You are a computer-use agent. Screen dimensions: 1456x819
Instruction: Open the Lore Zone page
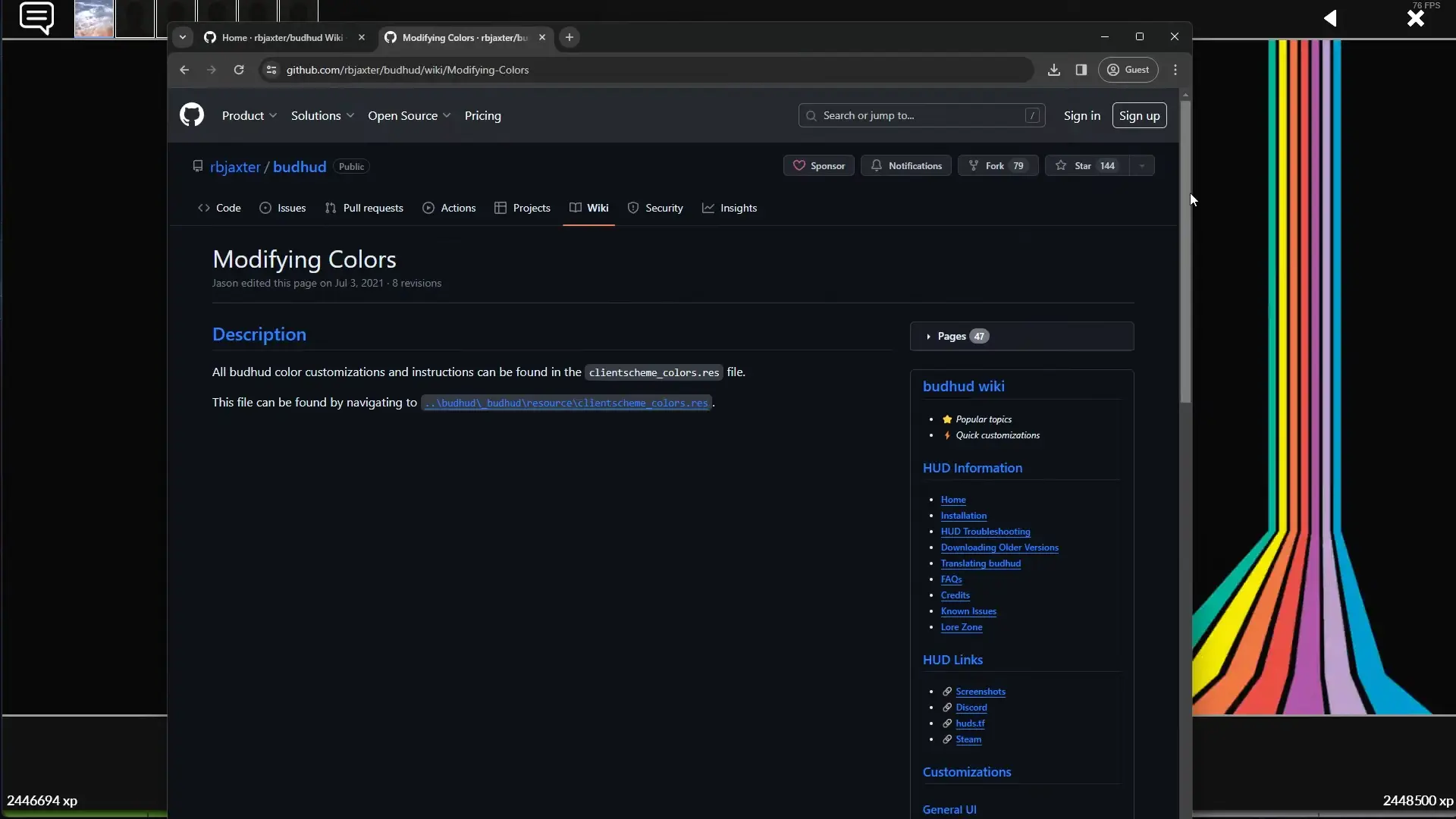click(x=962, y=627)
